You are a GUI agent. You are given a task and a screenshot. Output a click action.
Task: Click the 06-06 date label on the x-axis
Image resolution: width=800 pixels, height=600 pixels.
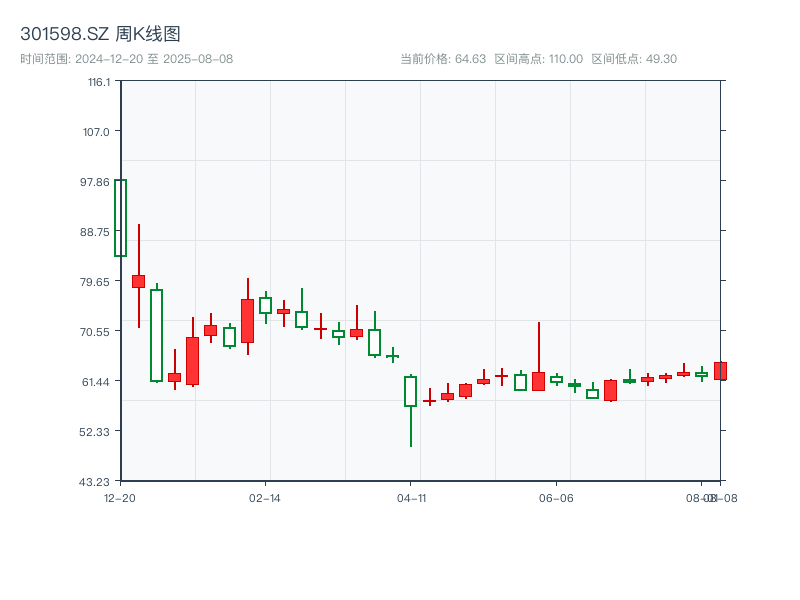555,497
